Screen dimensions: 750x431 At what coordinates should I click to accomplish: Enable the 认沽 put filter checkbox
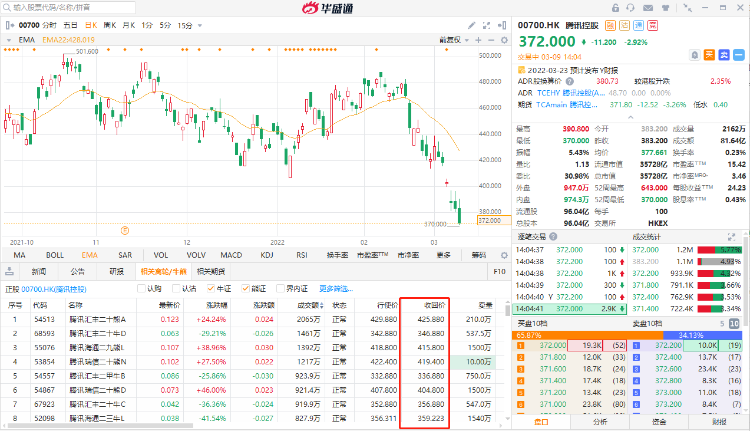click(176, 288)
